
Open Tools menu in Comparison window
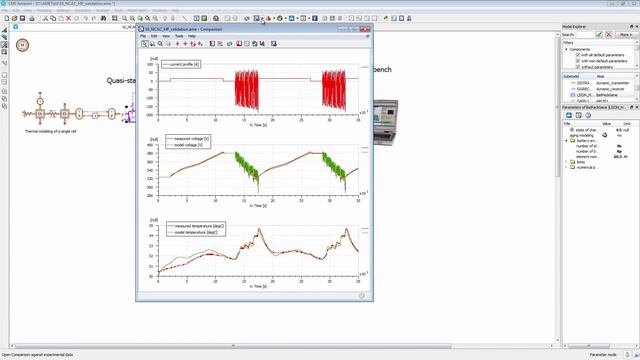click(179, 36)
